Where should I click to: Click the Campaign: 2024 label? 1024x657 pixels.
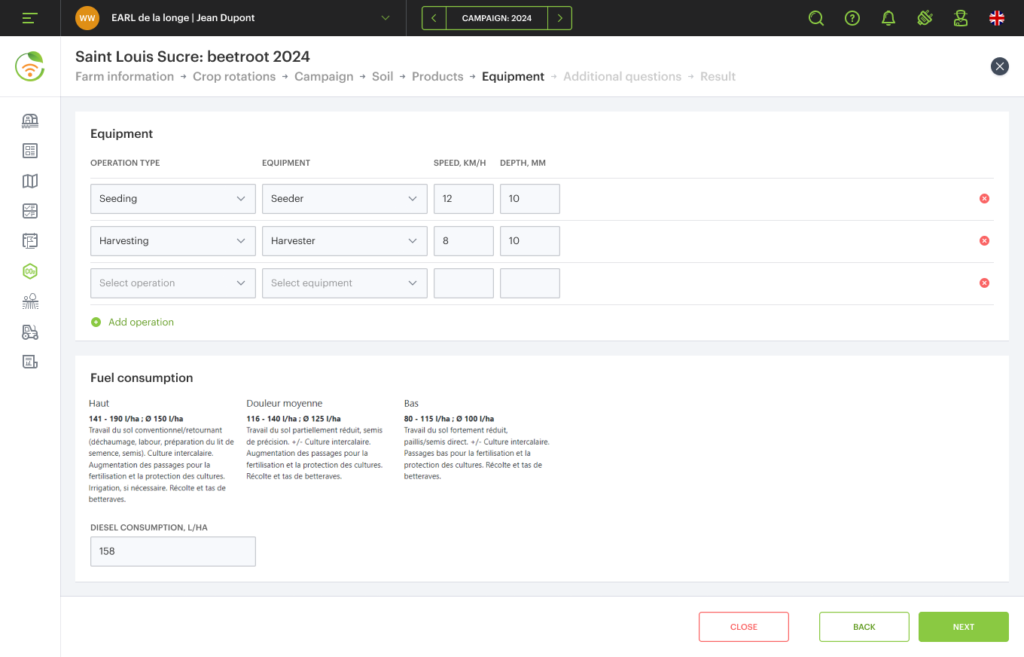pyautogui.click(x=496, y=18)
